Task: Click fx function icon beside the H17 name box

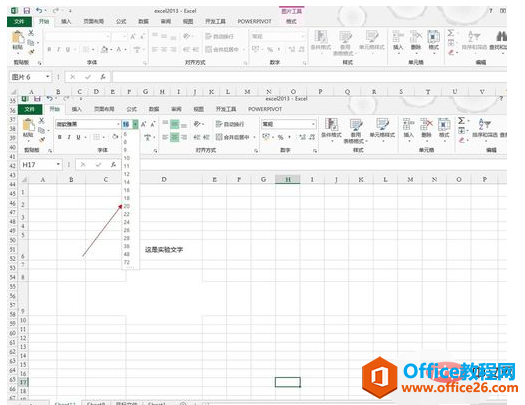Action: tap(114, 164)
